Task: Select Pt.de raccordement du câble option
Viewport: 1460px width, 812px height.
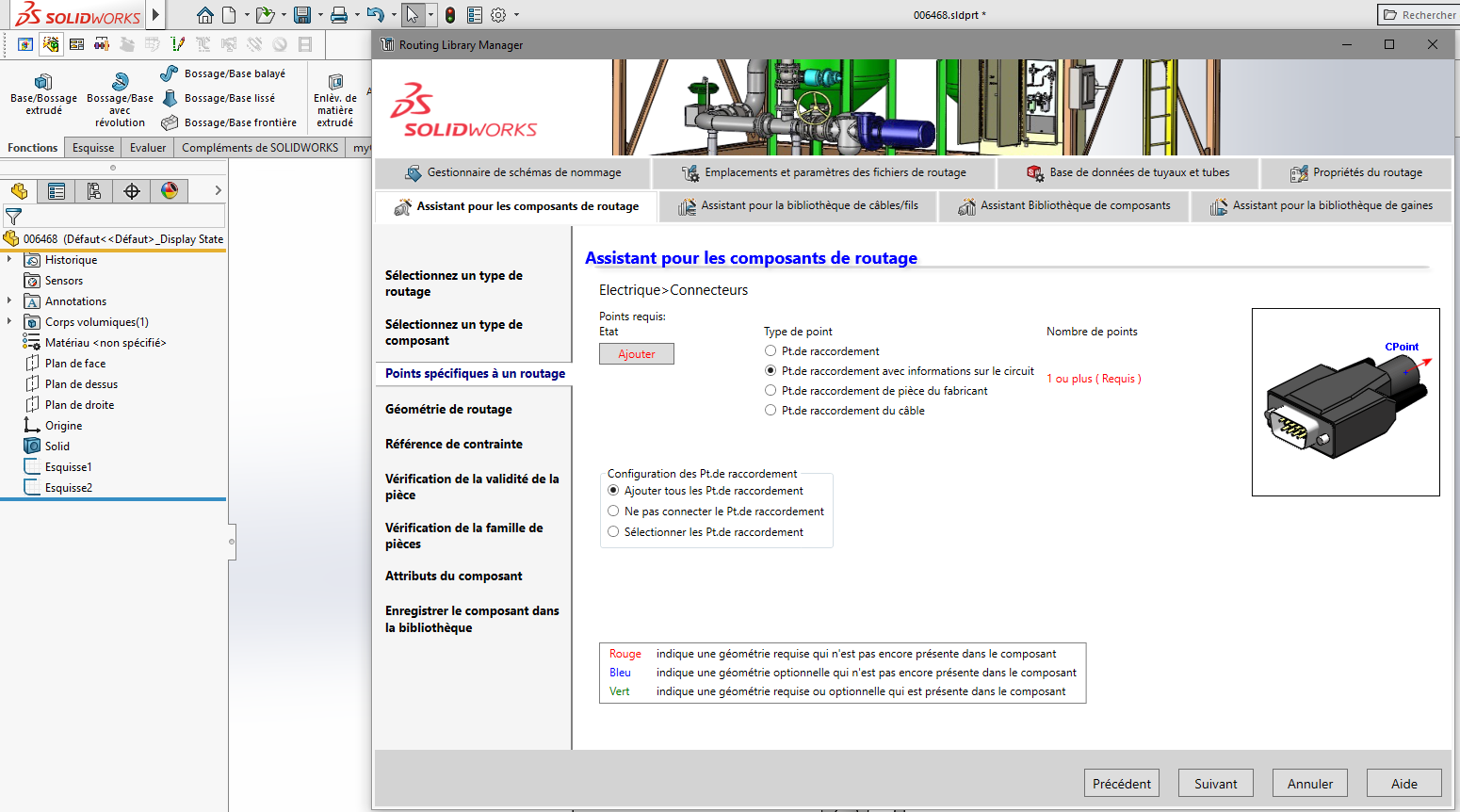Action: 771,410
